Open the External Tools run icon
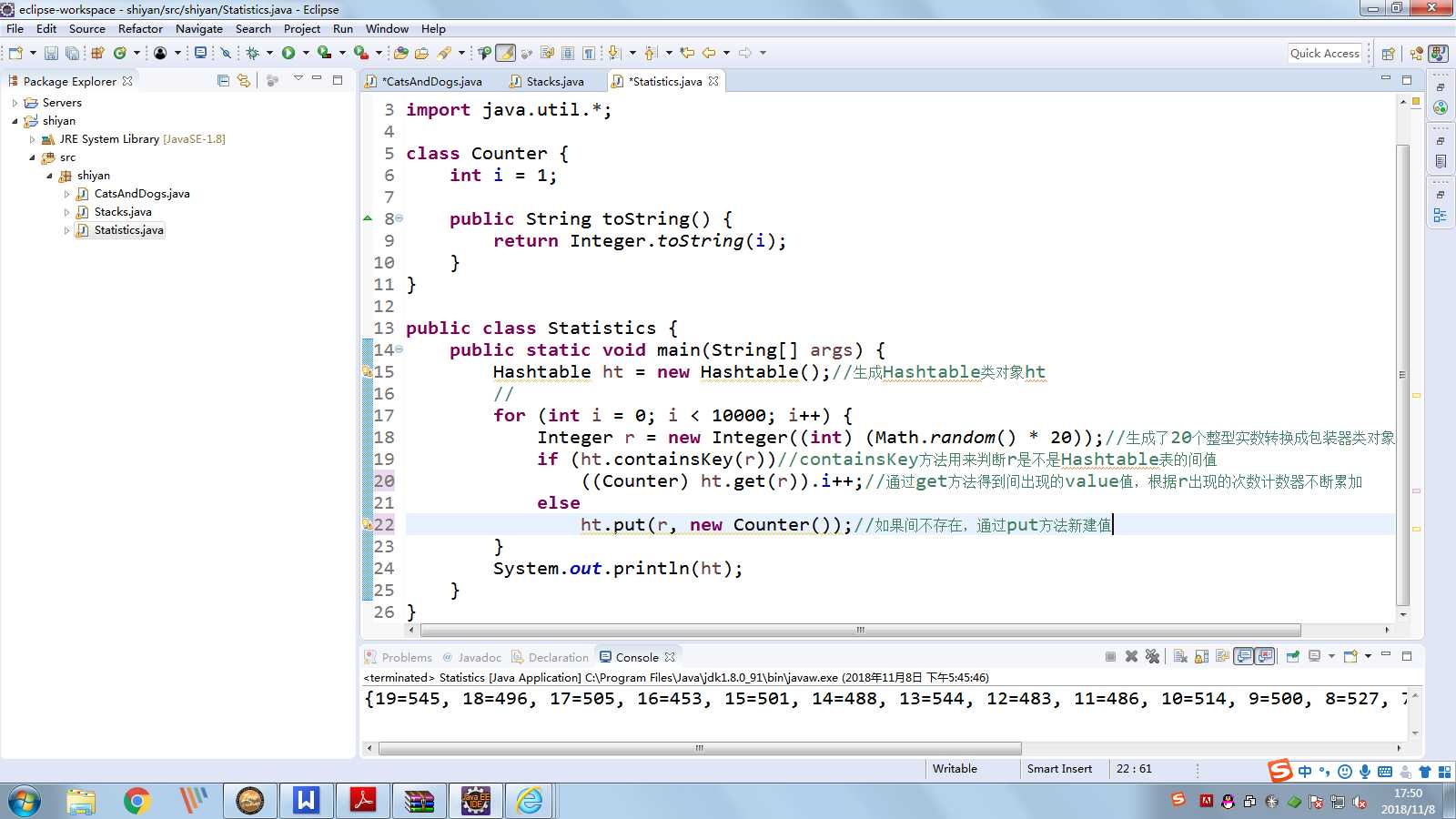Screen dimensions: 1456x819 (360, 53)
